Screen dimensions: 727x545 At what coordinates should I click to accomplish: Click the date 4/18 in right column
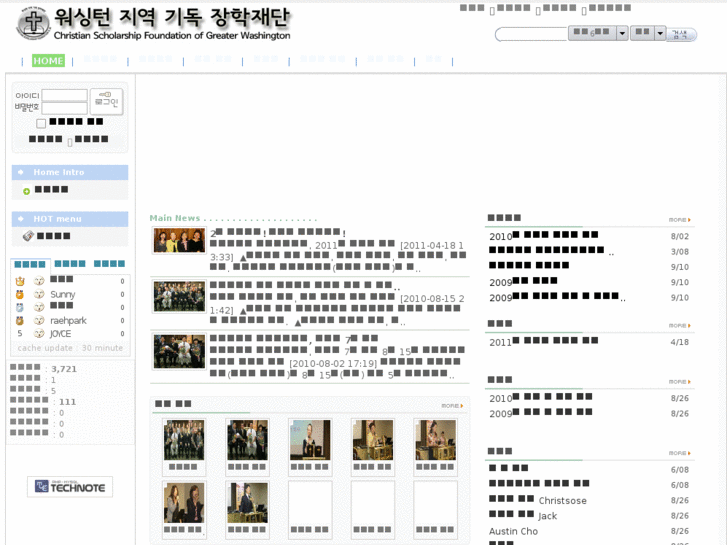point(679,342)
